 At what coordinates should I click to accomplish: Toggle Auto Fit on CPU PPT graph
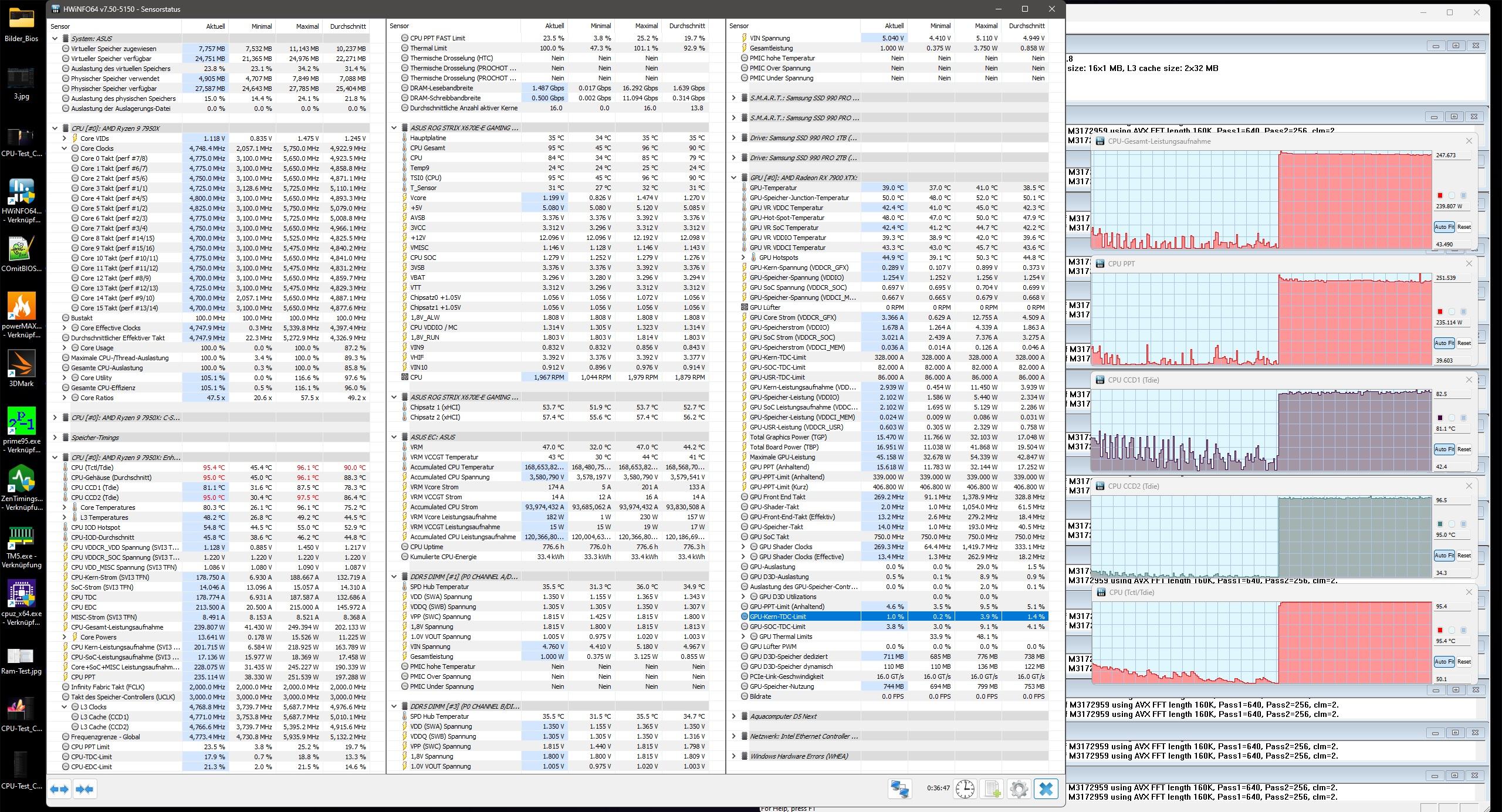[x=1444, y=343]
